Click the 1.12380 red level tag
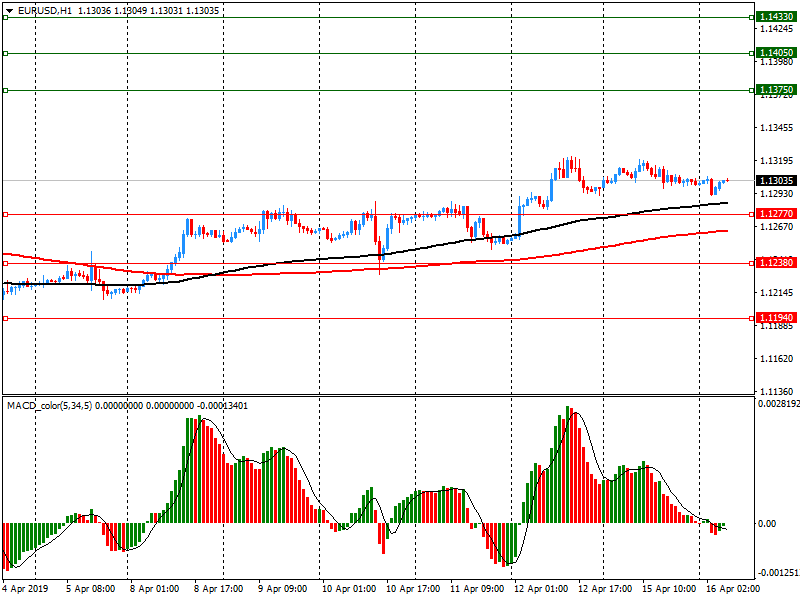The image size is (800, 600). tap(776, 263)
